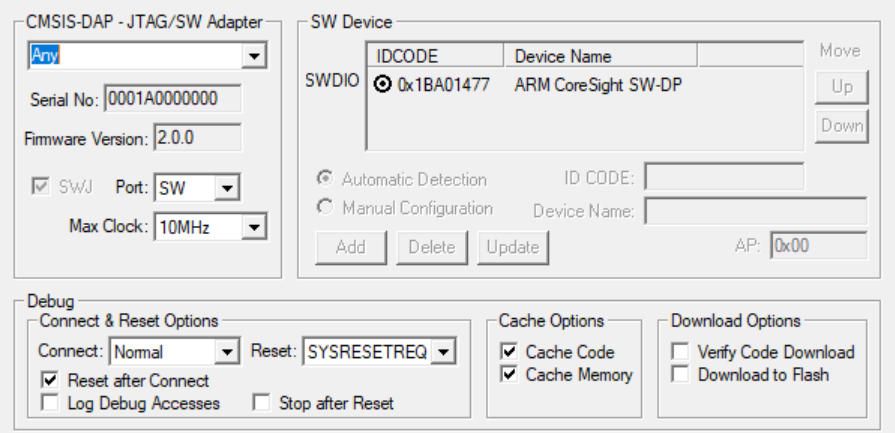This screenshot has width=895, height=433.
Task: Click the AP field showing 0x00
Action: coord(819,246)
